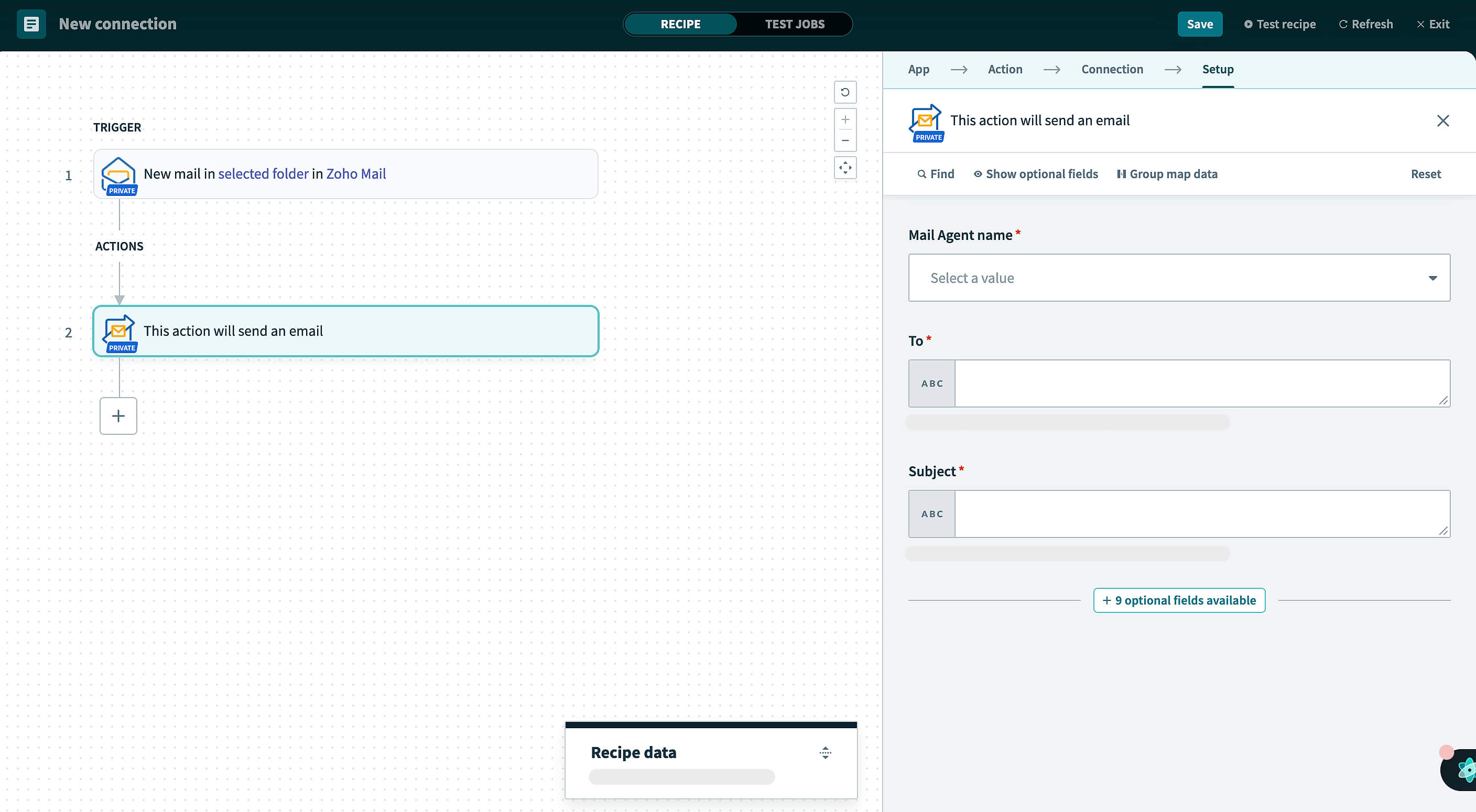Expand the 9 optional fields available

1179,600
